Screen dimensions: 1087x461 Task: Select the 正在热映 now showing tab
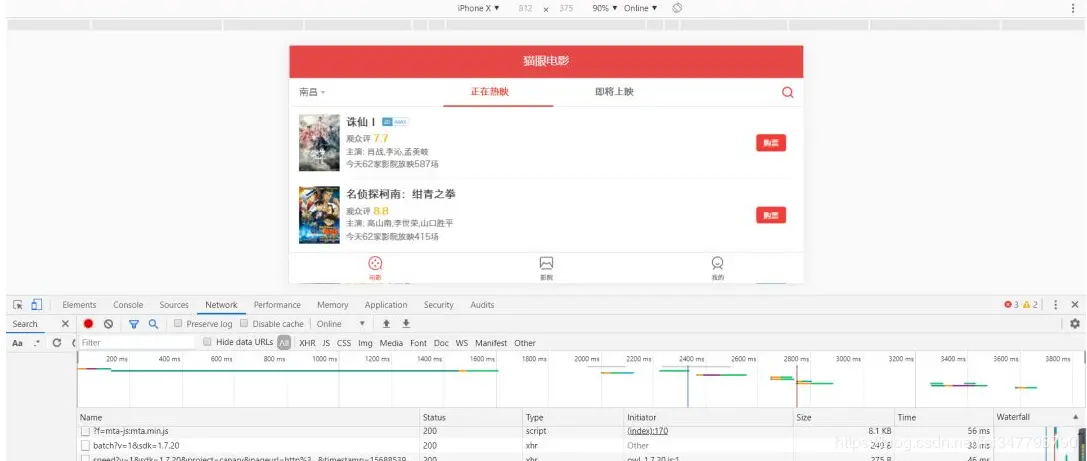pyautogui.click(x=489, y=92)
